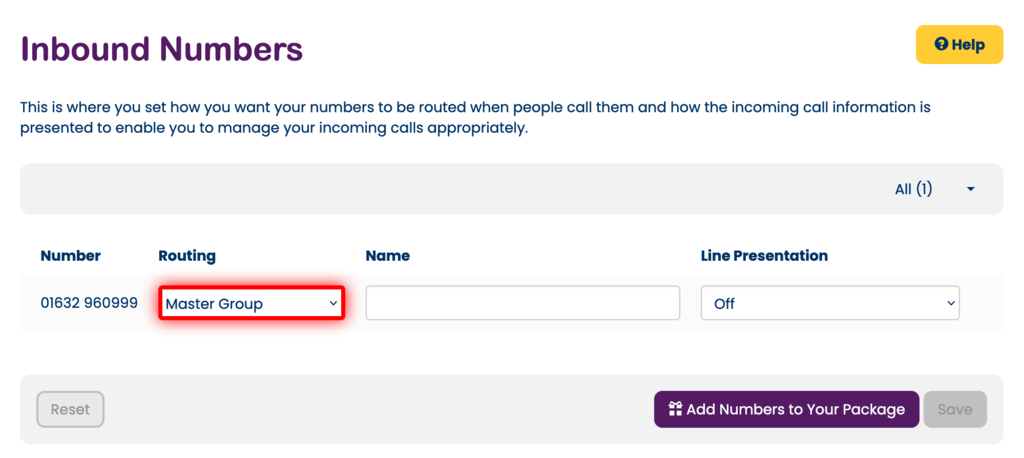Open the Help button
Viewport: 1024px width, 458px height.
[x=959, y=45]
